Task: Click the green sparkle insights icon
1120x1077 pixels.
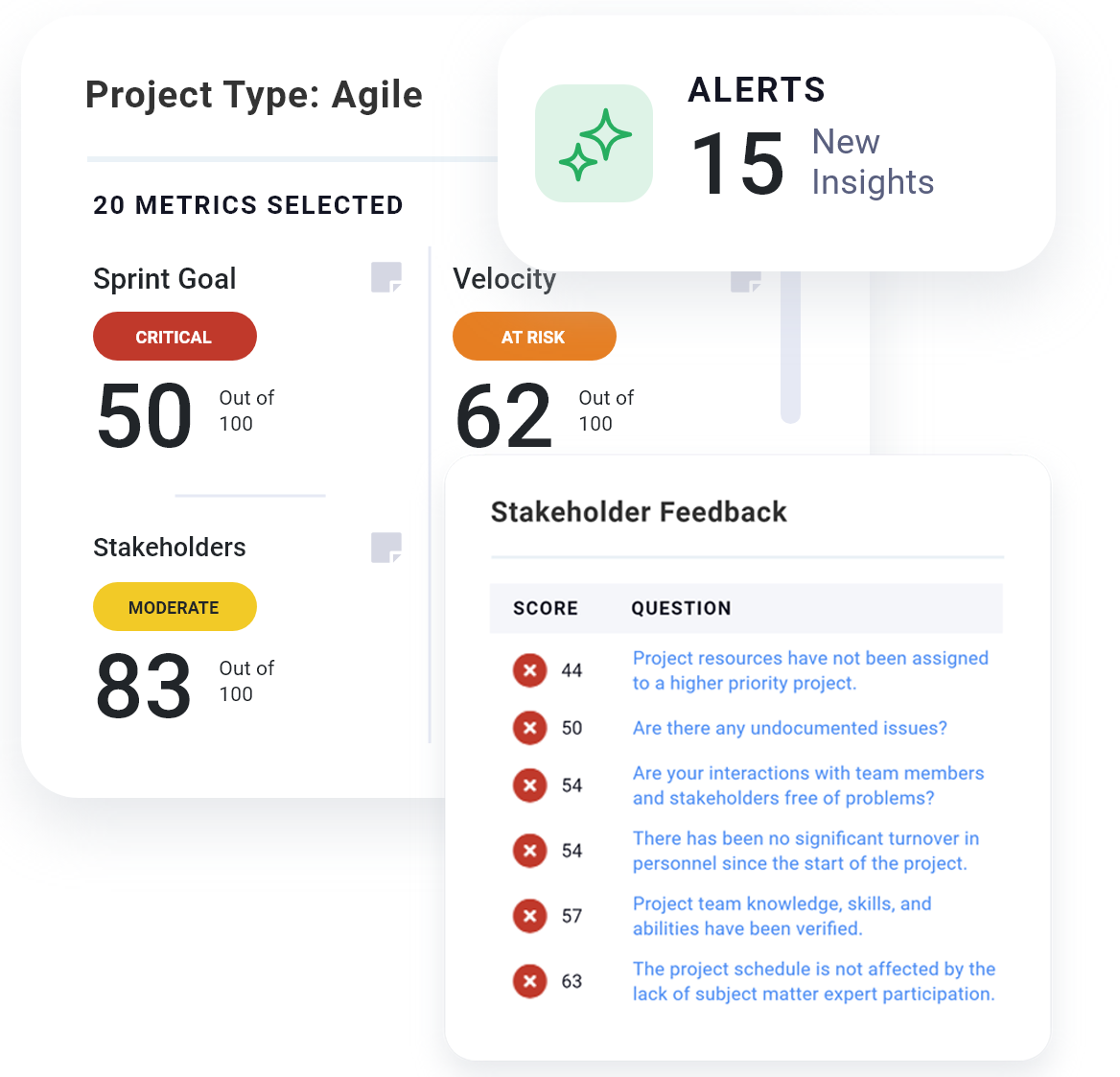Action: (594, 144)
